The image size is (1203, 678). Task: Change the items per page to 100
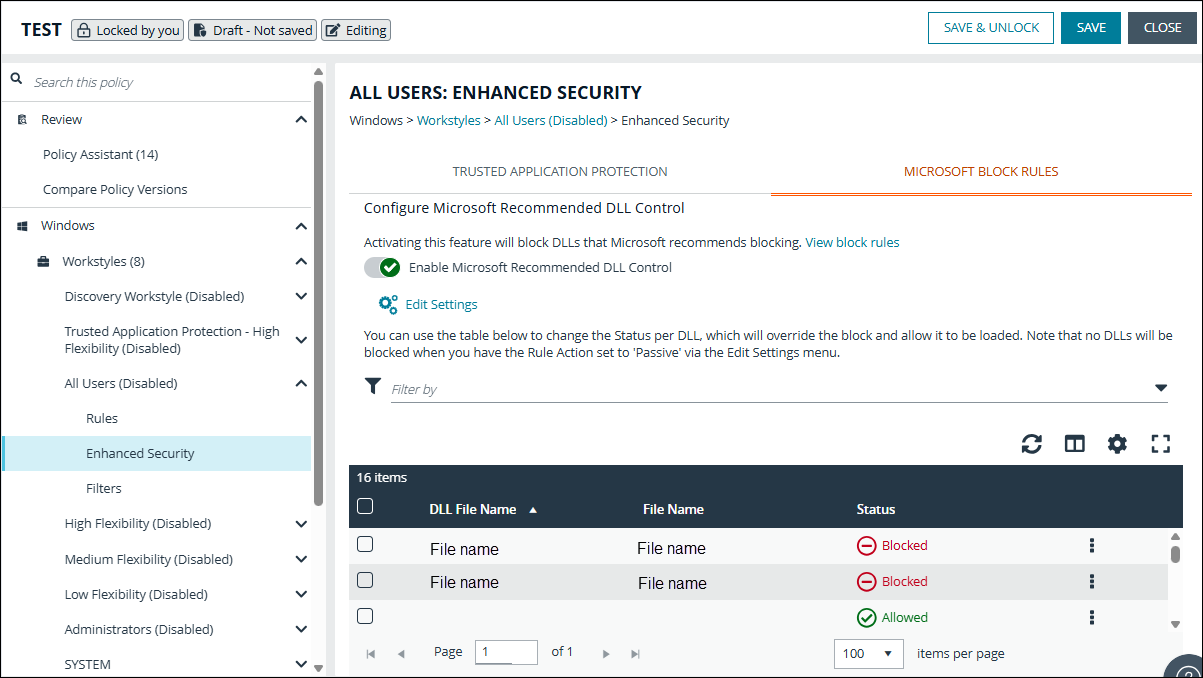tap(868, 653)
